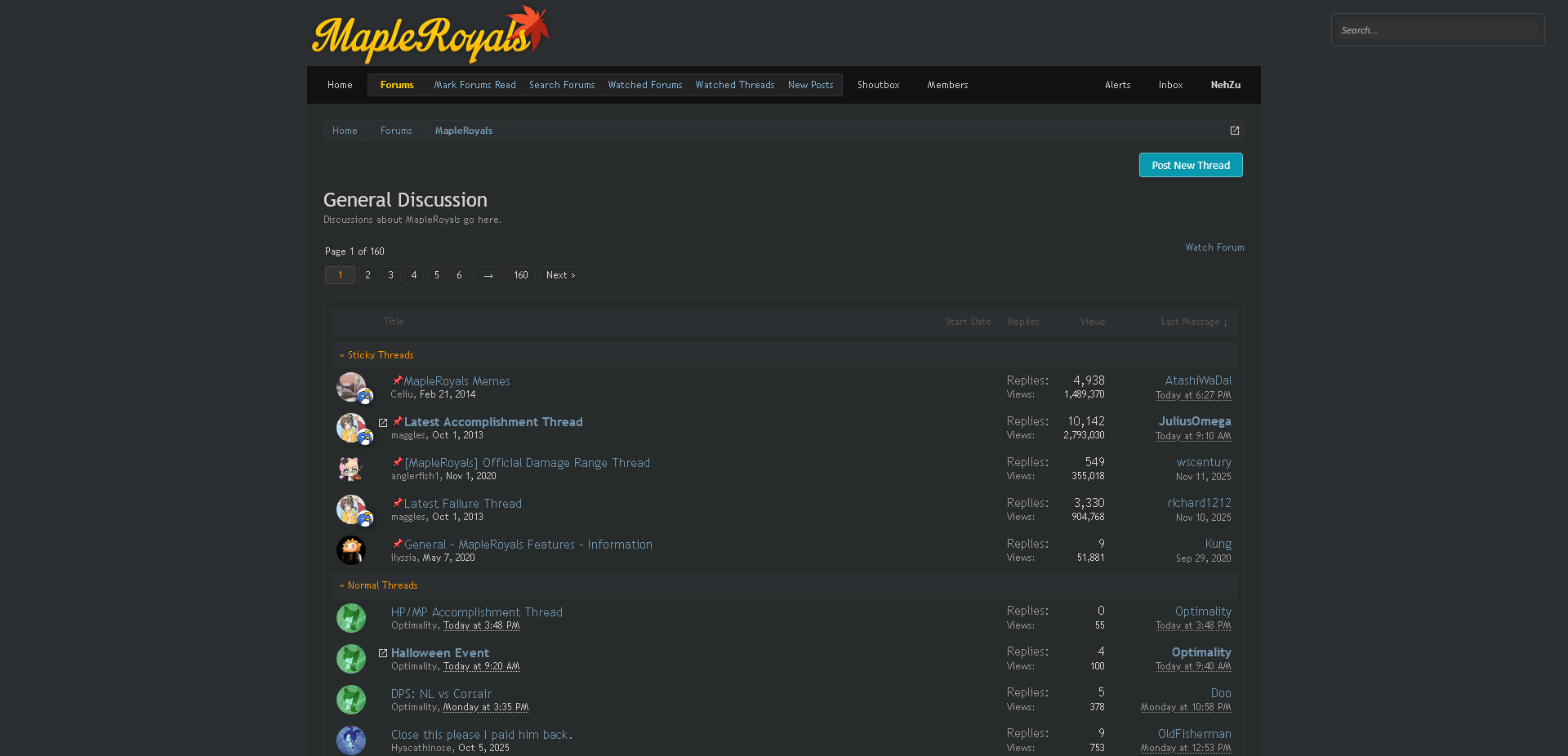Click the unread jump icon beside Halloween Event
Screen dimensions: 1568x756
point(383,653)
